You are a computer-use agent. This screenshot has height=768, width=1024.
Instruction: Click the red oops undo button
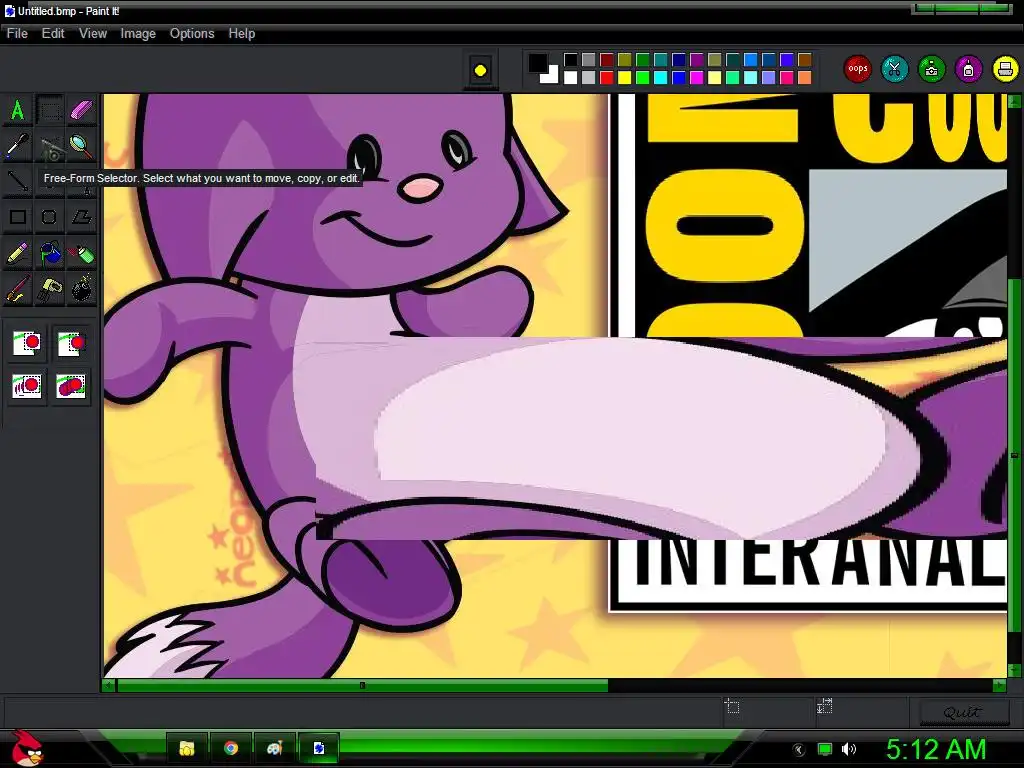[857, 69]
